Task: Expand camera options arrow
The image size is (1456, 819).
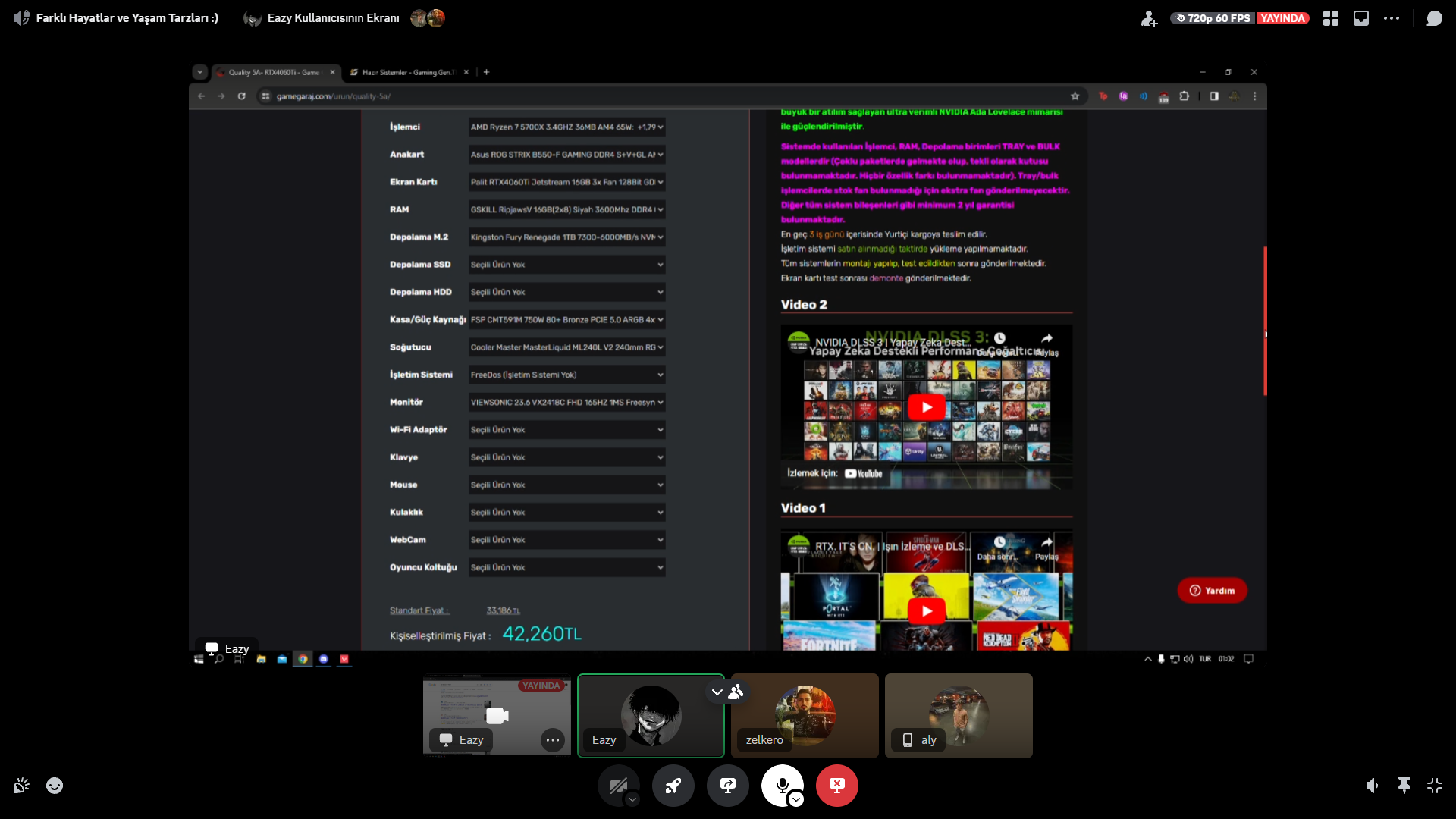Action: pos(632,799)
